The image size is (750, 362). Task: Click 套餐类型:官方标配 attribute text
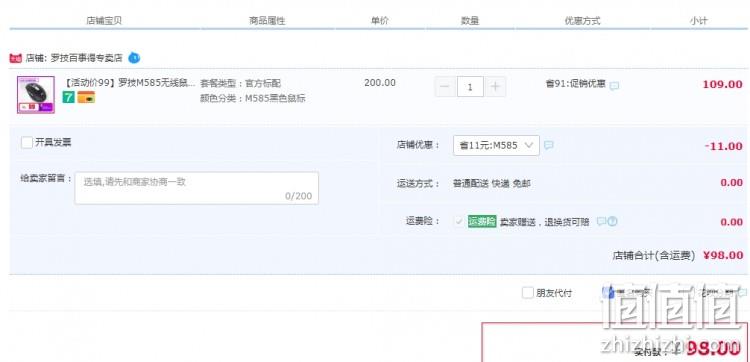tap(241, 83)
